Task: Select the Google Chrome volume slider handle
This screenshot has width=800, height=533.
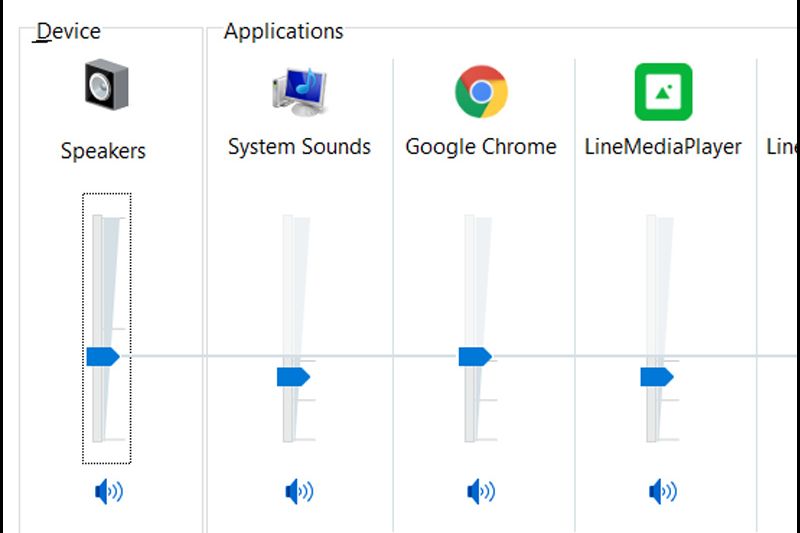Action: click(x=475, y=356)
